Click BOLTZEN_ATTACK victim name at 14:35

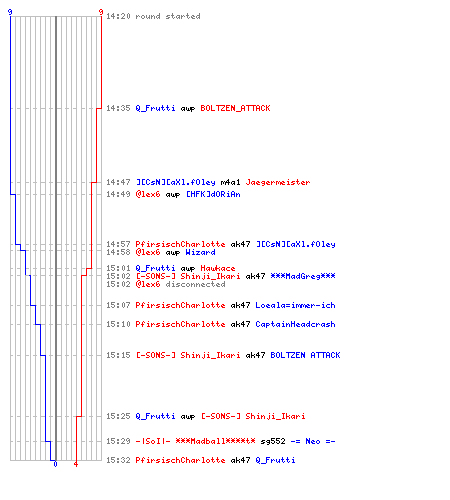[x=235, y=108]
